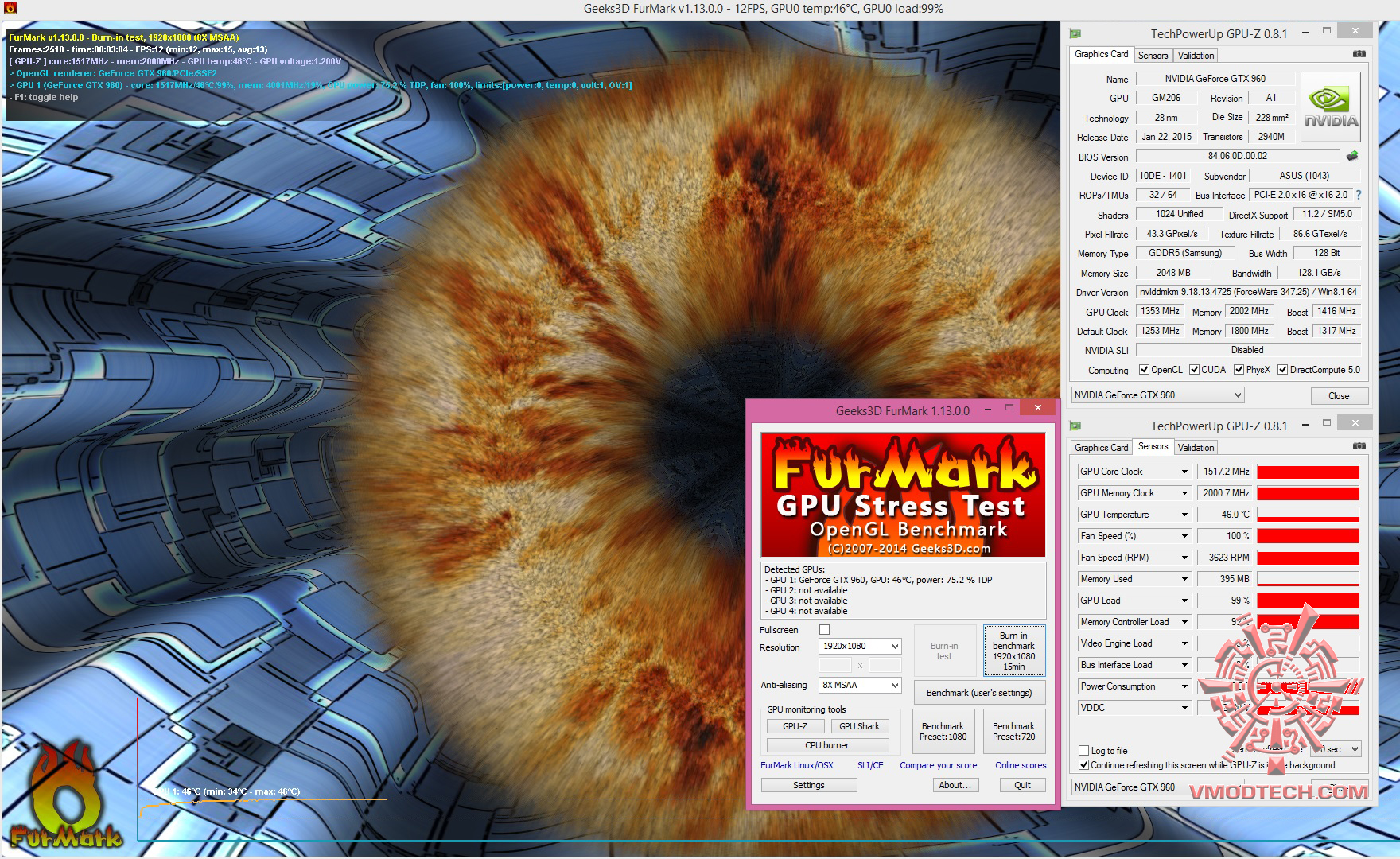The image size is (1400, 859).
Task: Expand the Video Engine Load sensor dropdown
Action: 1184,643
